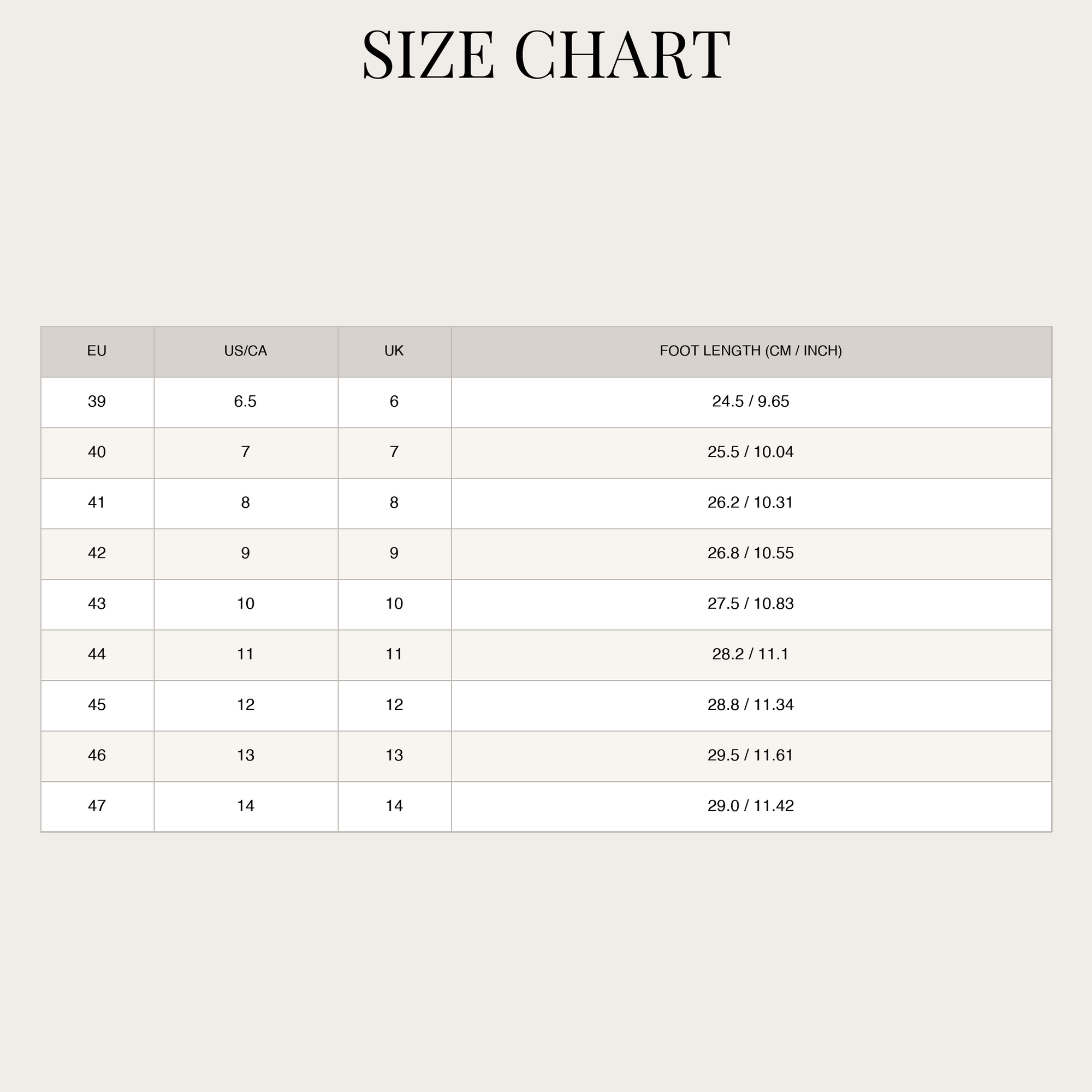Select foot length 29.0 / 11.42
1092x1092 pixels.
click(x=751, y=806)
